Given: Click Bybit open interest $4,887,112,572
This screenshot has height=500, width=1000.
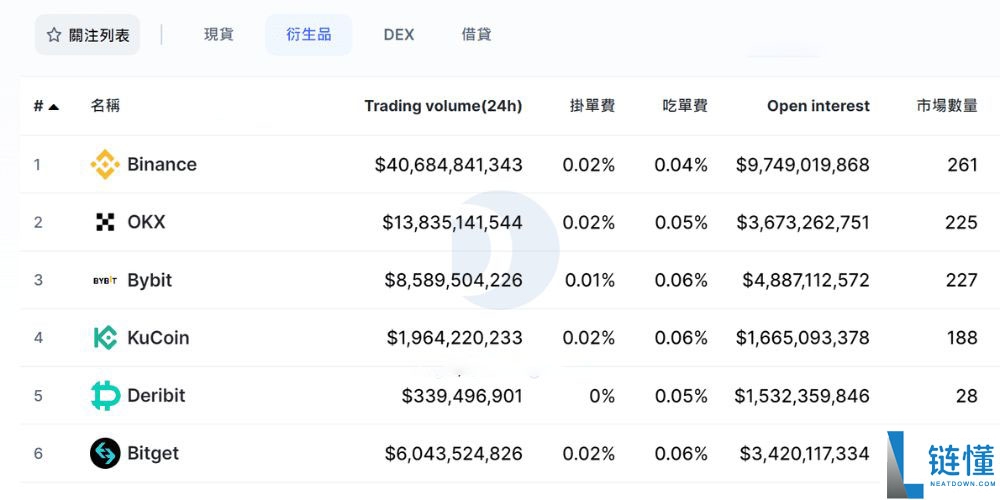Looking at the screenshot, I should click(x=805, y=280).
